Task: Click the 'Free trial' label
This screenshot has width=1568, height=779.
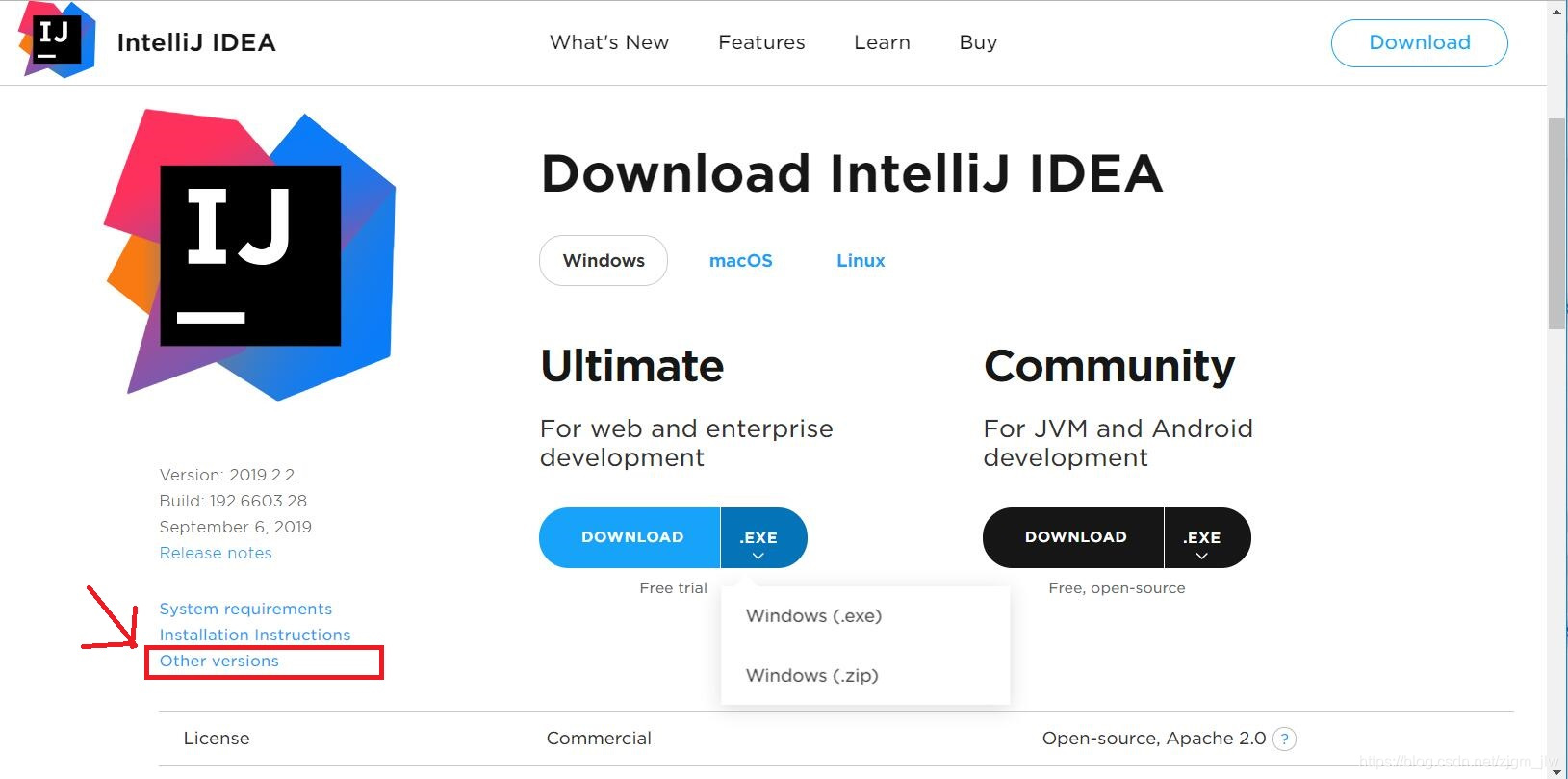Action: 673,588
